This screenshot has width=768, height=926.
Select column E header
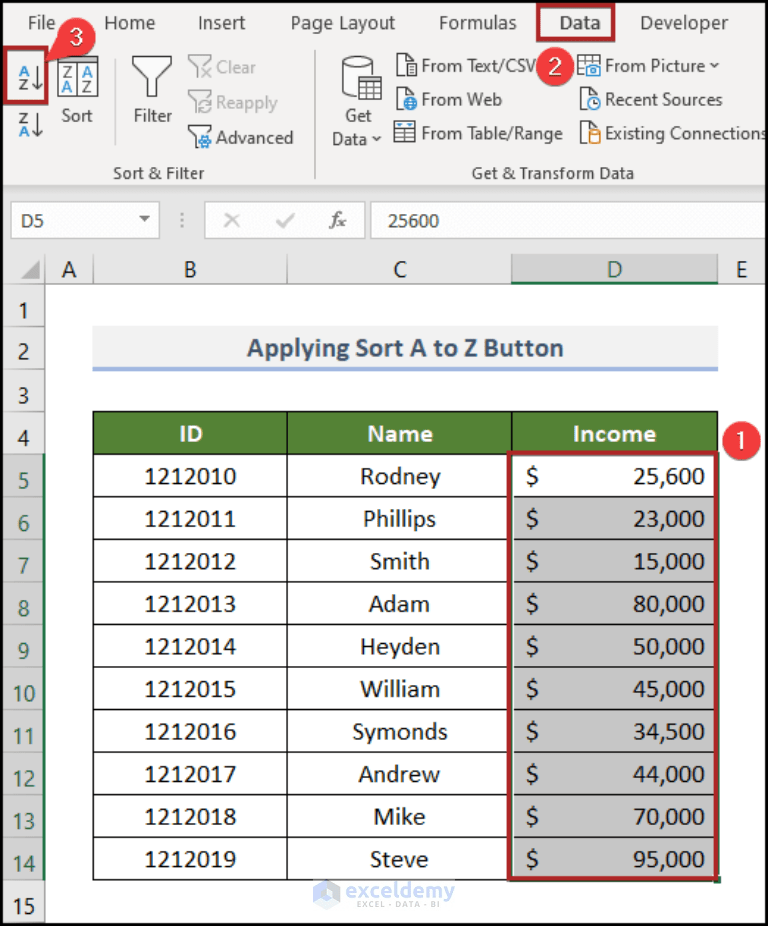741,270
